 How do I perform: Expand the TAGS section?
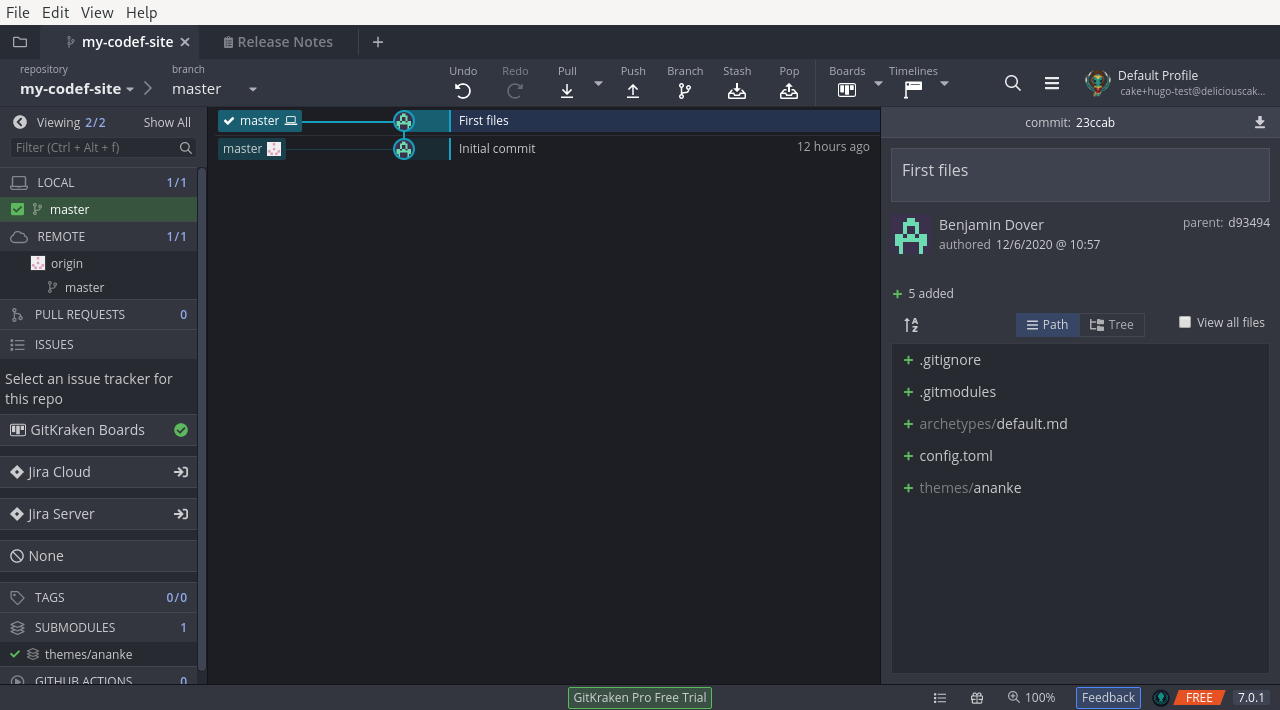click(98, 598)
